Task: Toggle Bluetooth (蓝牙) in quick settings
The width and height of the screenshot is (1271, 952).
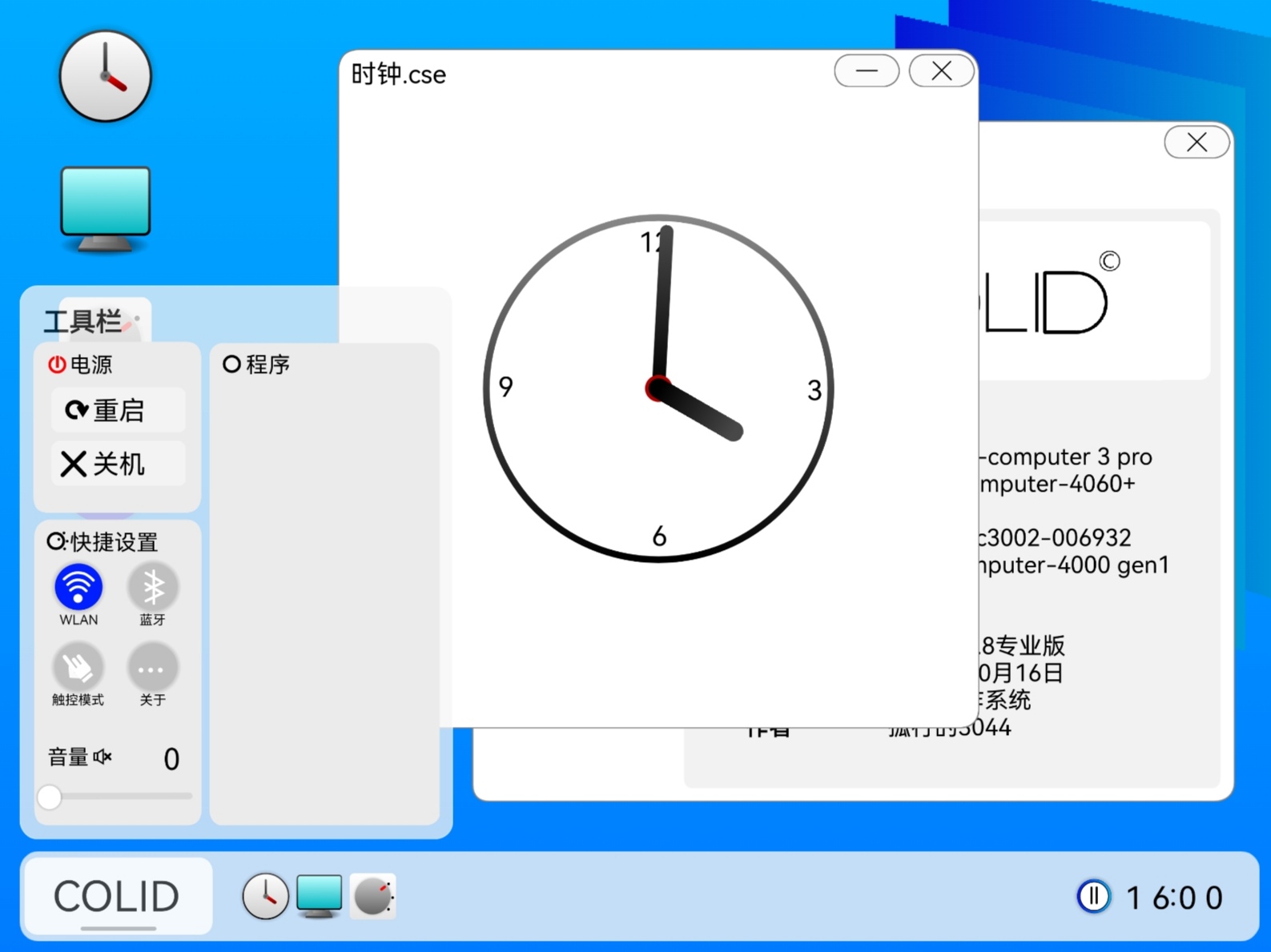Action: point(152,588)
